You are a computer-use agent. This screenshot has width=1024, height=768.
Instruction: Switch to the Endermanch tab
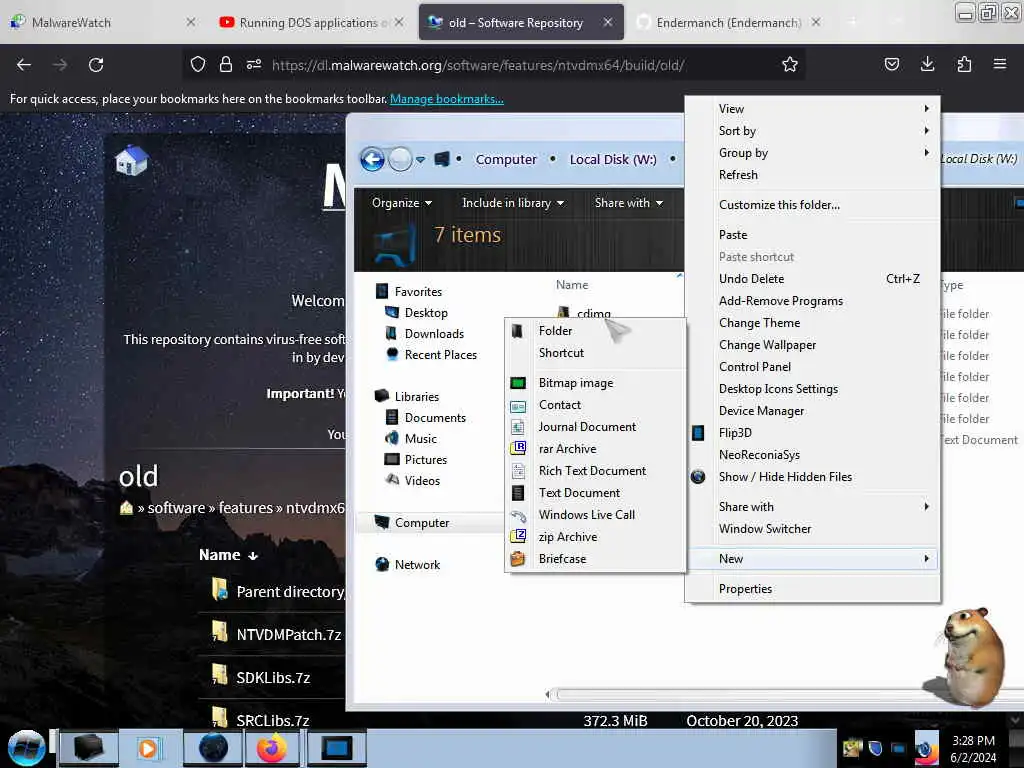728,22
